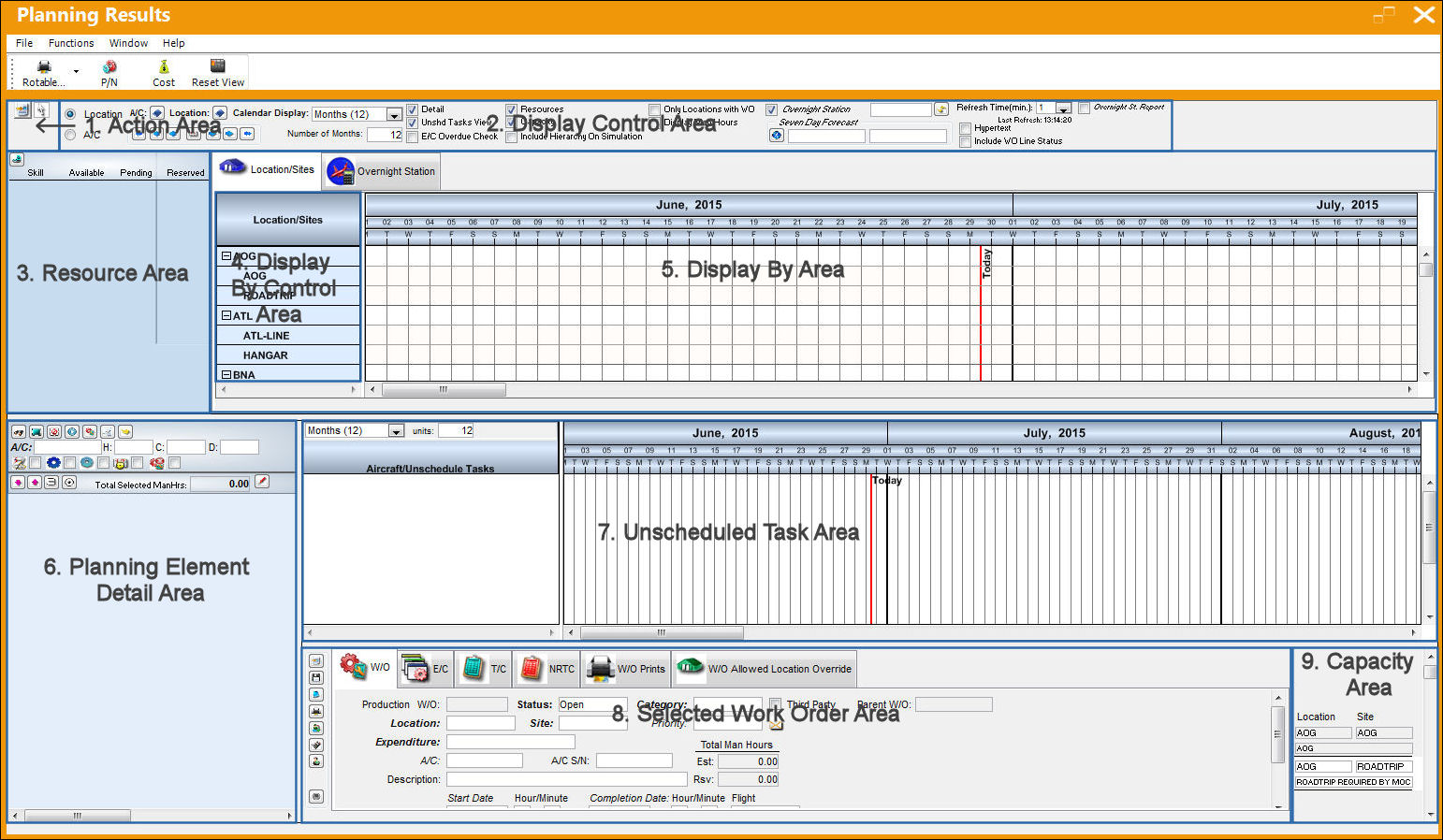Enable the Overnight St. Report checkbox
1443x840 pixels.
pyautogui.click(x=1084, y=108)
